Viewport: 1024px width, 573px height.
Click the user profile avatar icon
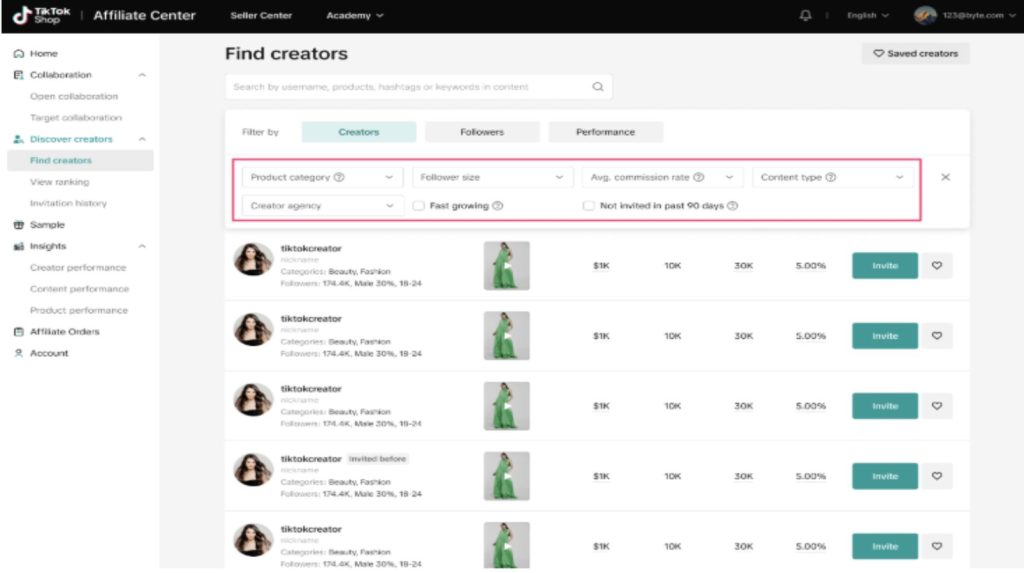tap(925, 16)
